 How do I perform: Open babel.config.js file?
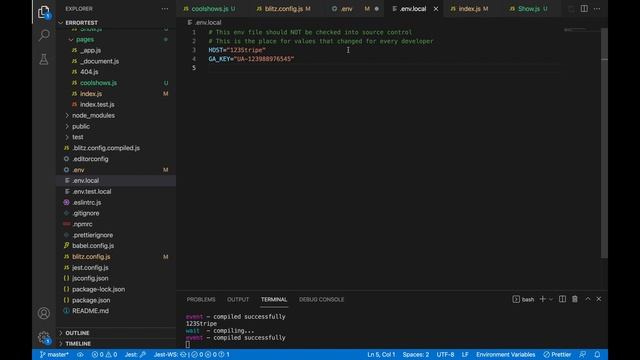coord(93,246)
